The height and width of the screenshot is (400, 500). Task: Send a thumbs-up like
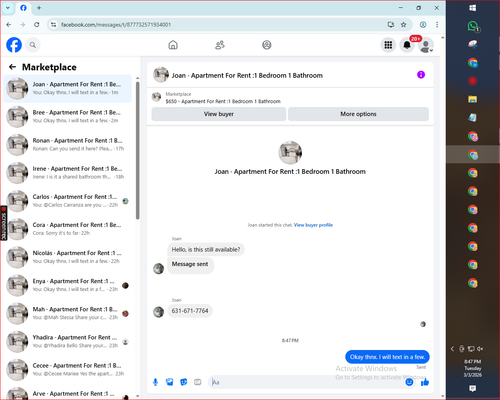coord(425,382)
